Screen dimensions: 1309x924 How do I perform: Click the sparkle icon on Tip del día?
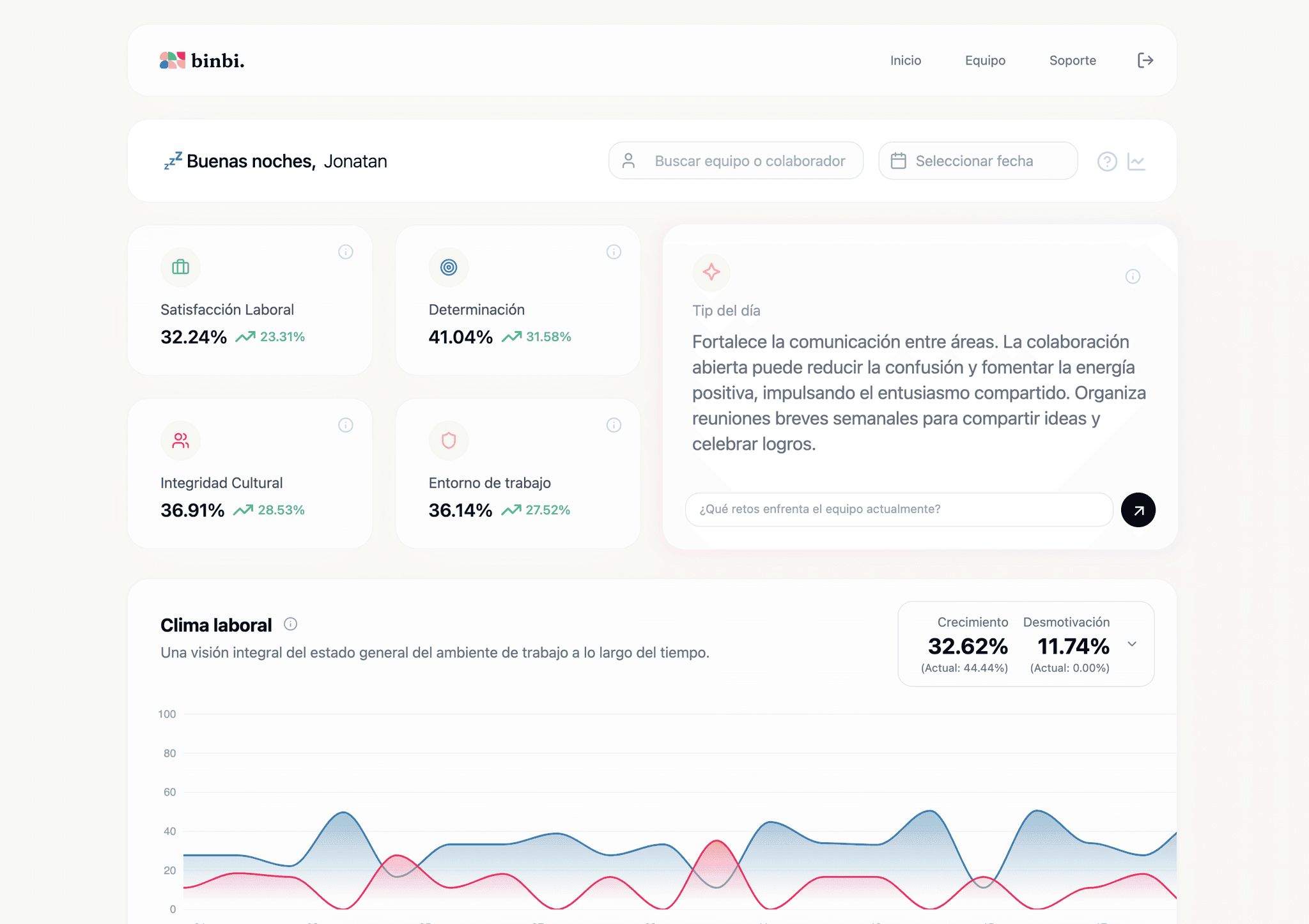coord(711,272)
